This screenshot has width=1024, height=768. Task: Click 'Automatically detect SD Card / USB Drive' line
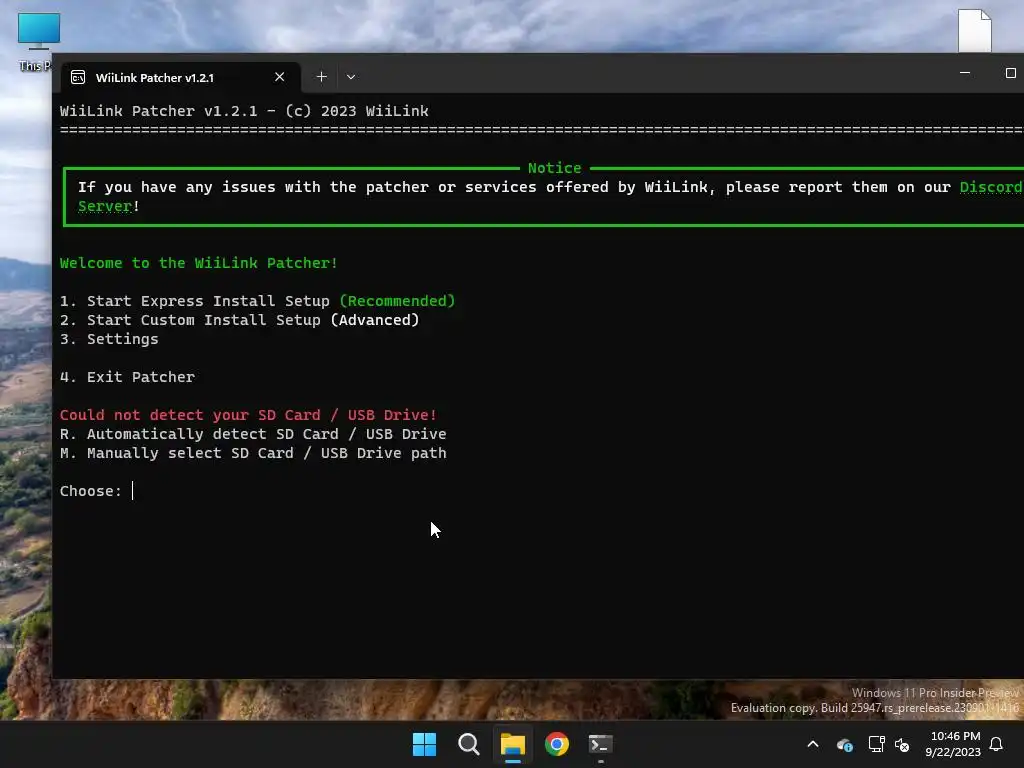coord(253,434)
